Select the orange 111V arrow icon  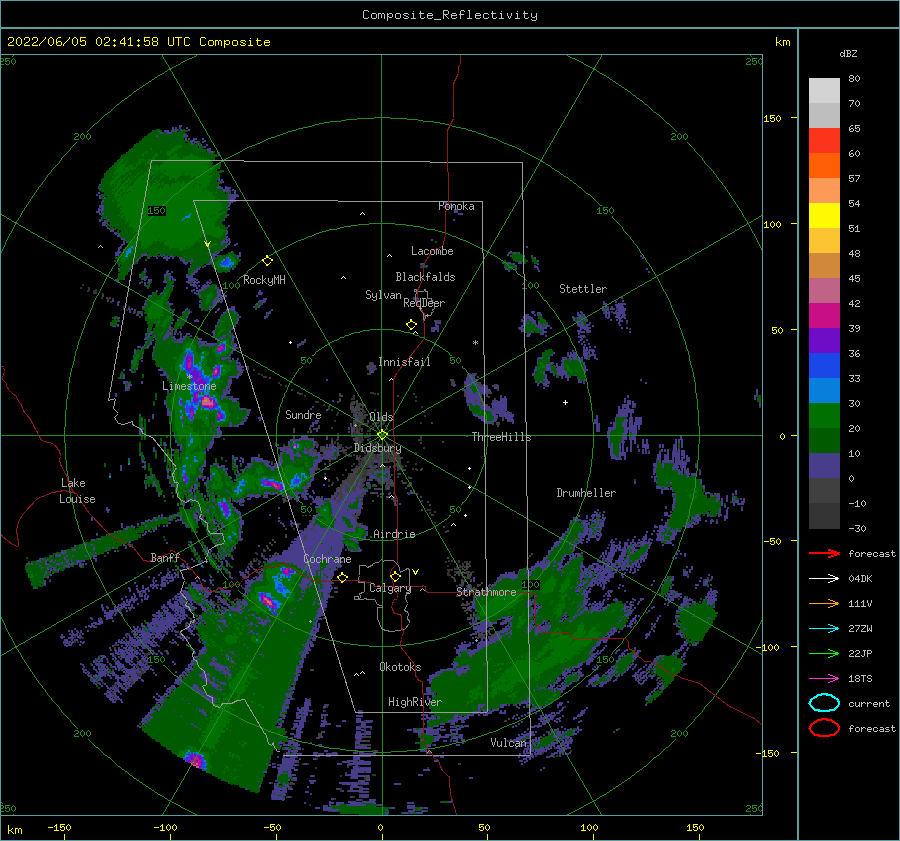click(x=824, y=603)
